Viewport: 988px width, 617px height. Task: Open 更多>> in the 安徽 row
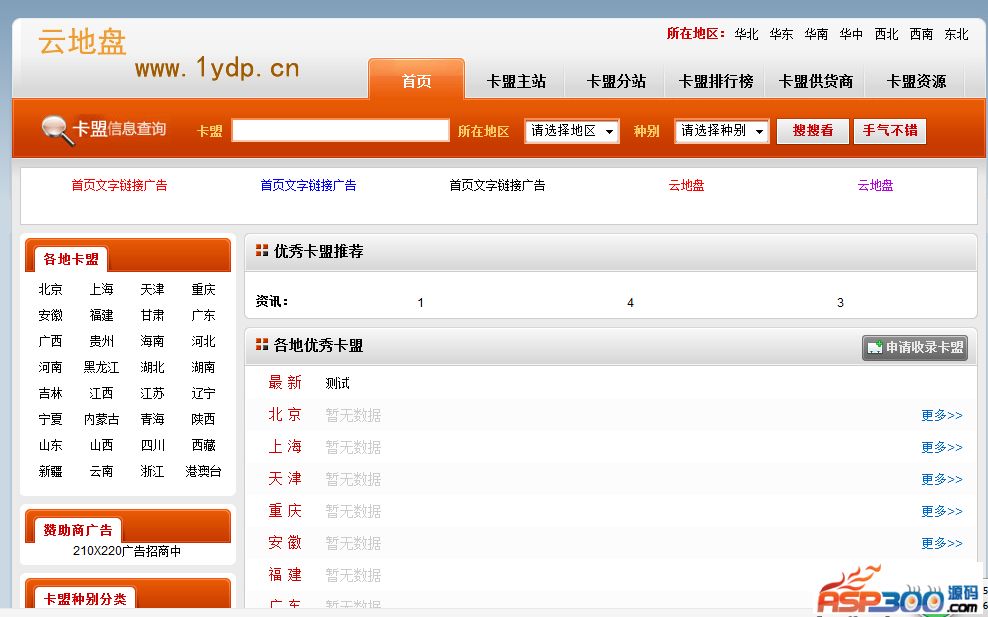942,543
